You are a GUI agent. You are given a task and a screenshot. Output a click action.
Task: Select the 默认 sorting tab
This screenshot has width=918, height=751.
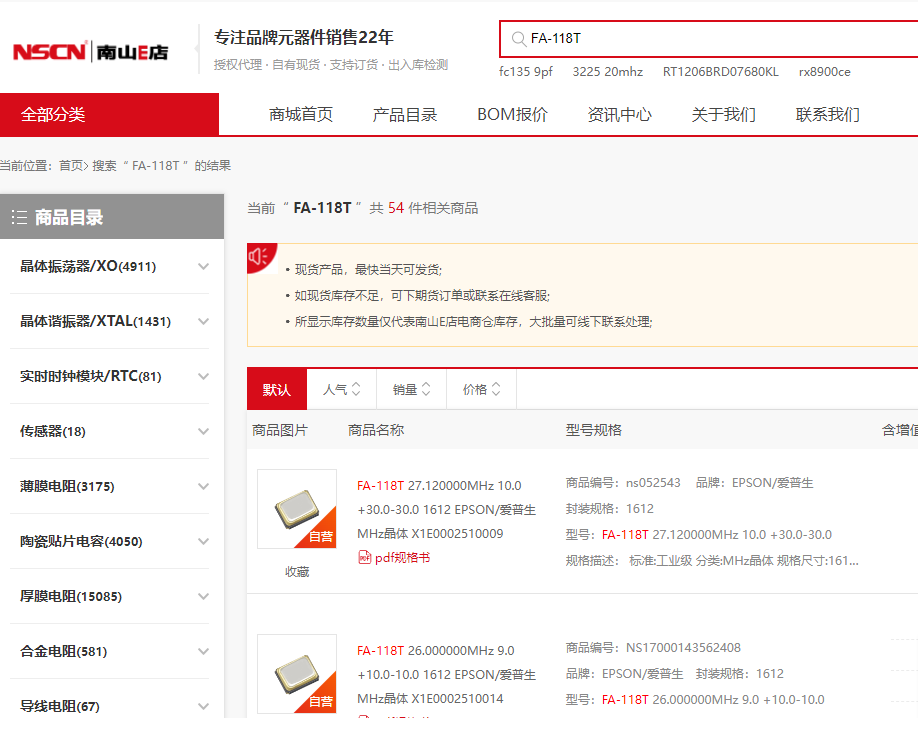click(x=277, y=389)
